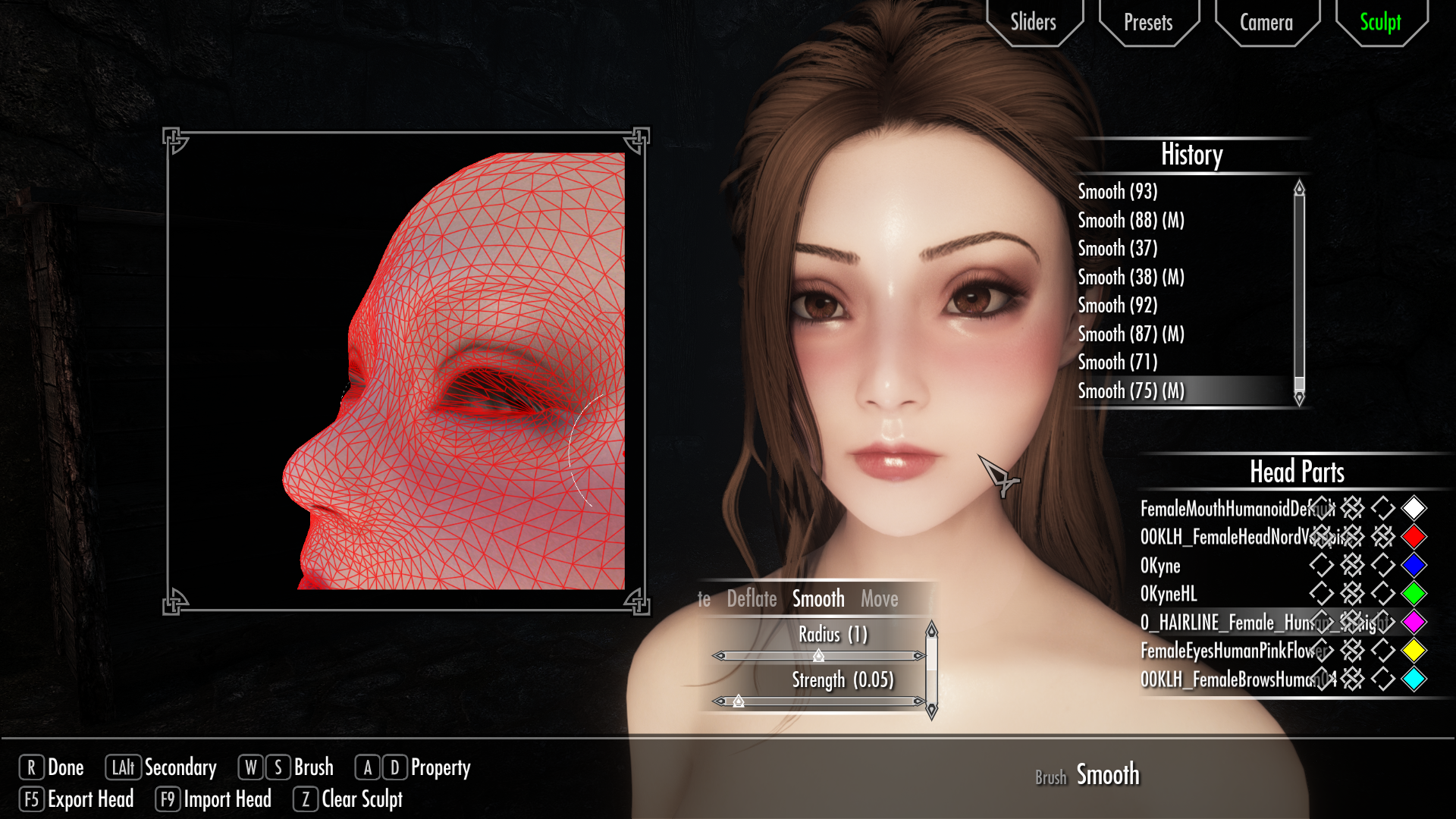Choose the Move brush
Viewport: 1456px width, 819px height.
(879, 599)
